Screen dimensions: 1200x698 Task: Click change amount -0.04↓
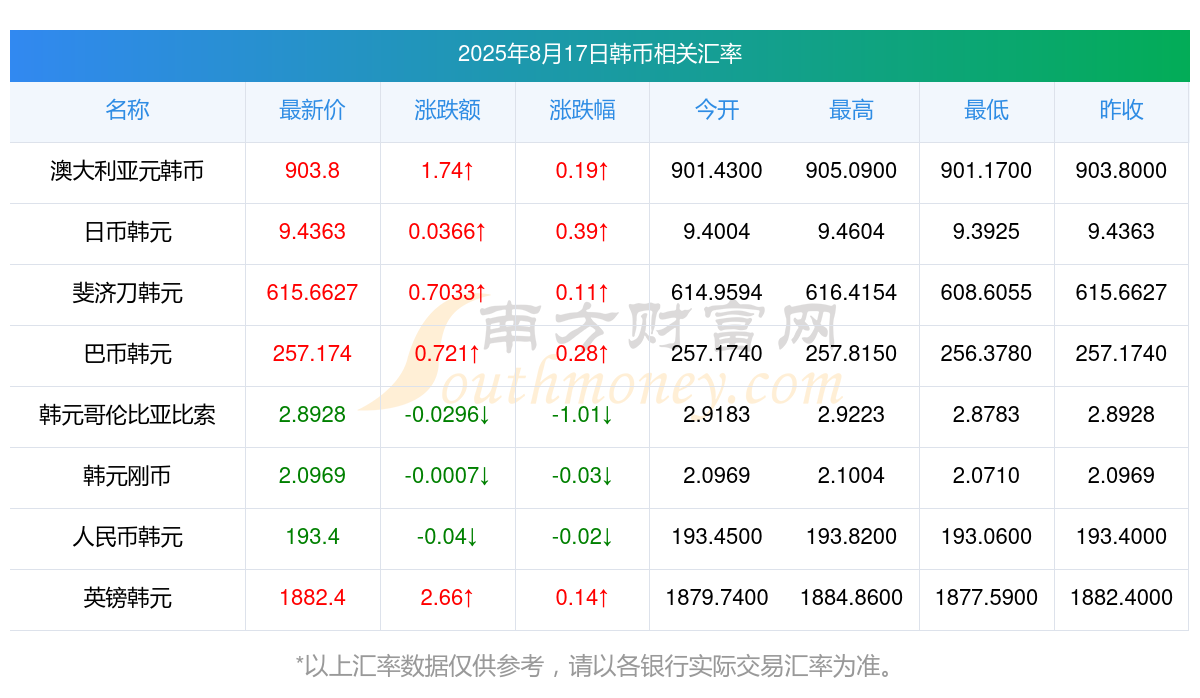[x=447, y=537]
